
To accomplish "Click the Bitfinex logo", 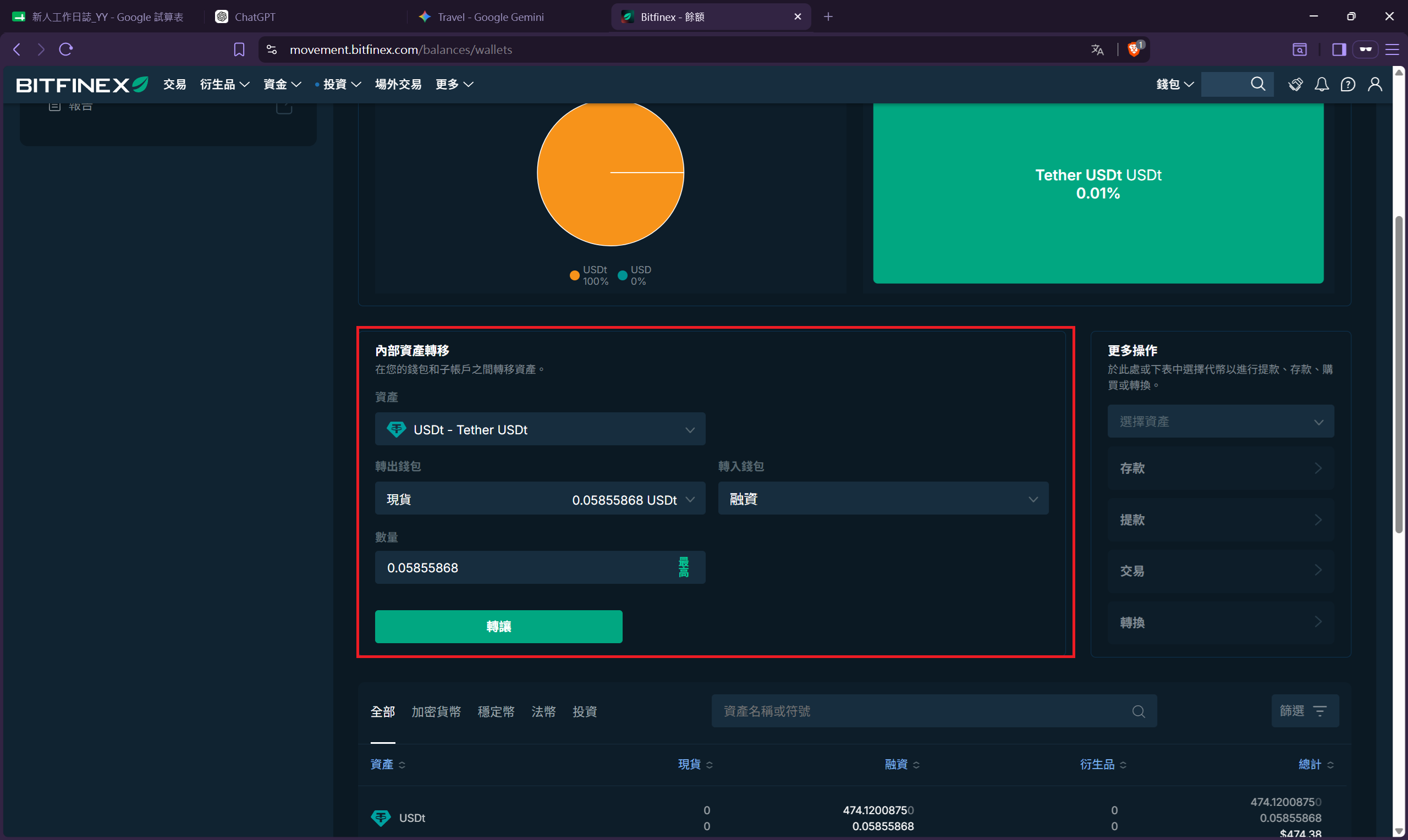I will point(82,84).
